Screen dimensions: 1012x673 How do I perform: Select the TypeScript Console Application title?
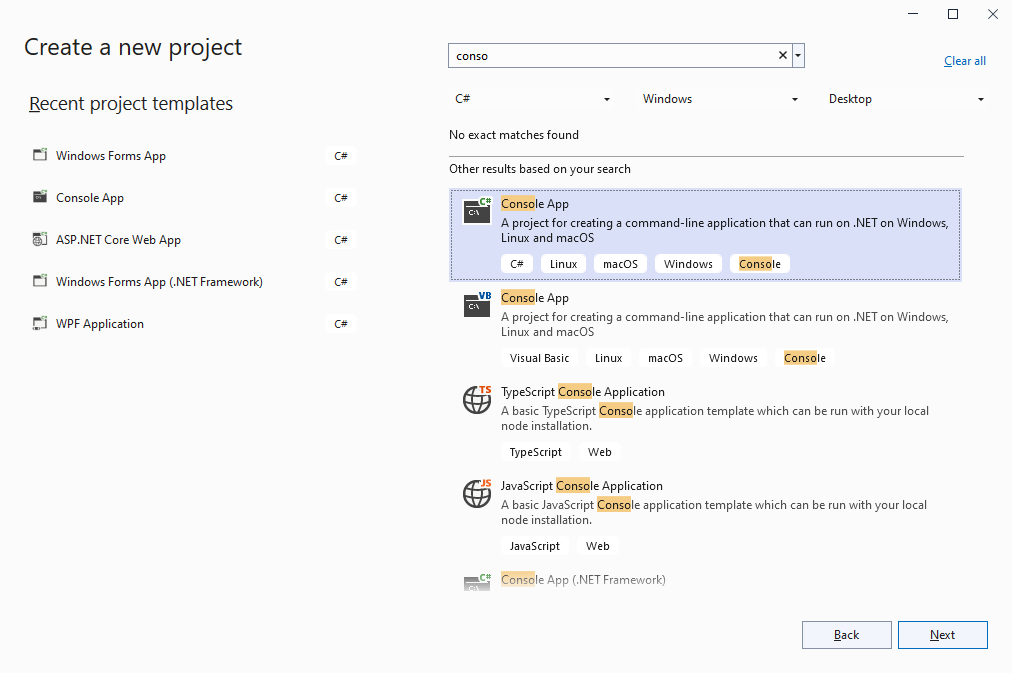point(583,392)
